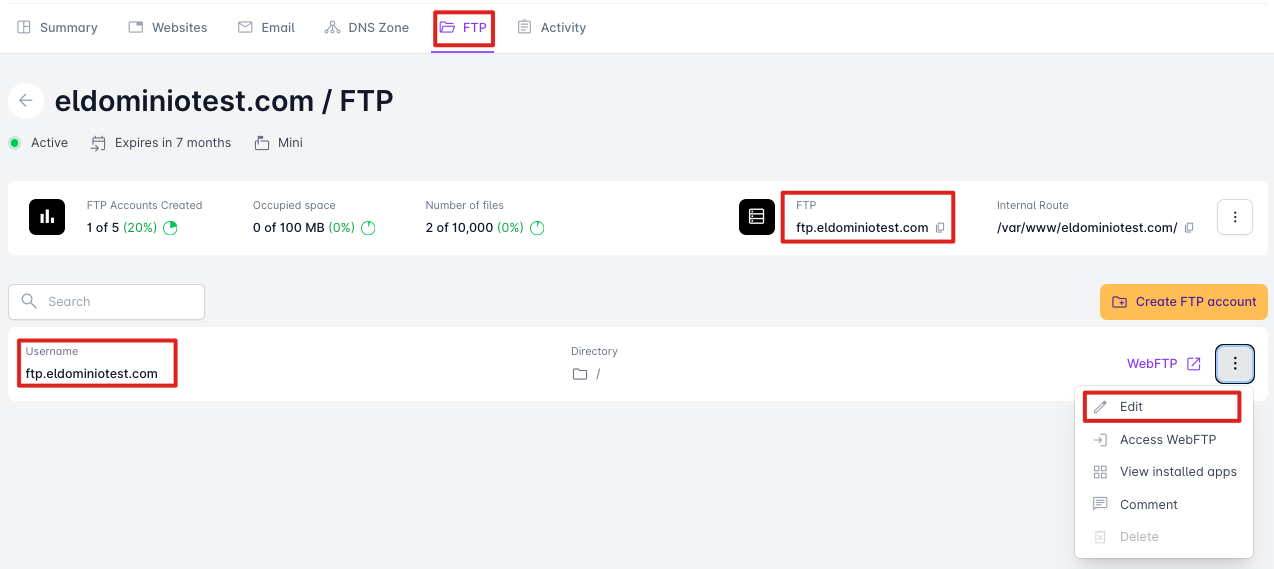
Task: Open the WebFTP link
Action: tap(1152, 364)
